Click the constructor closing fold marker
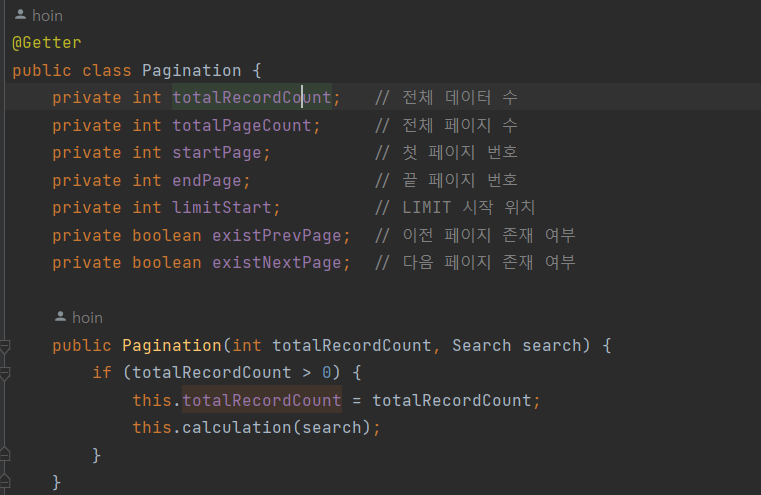This screenshot has height=495, width=761. 5,481
